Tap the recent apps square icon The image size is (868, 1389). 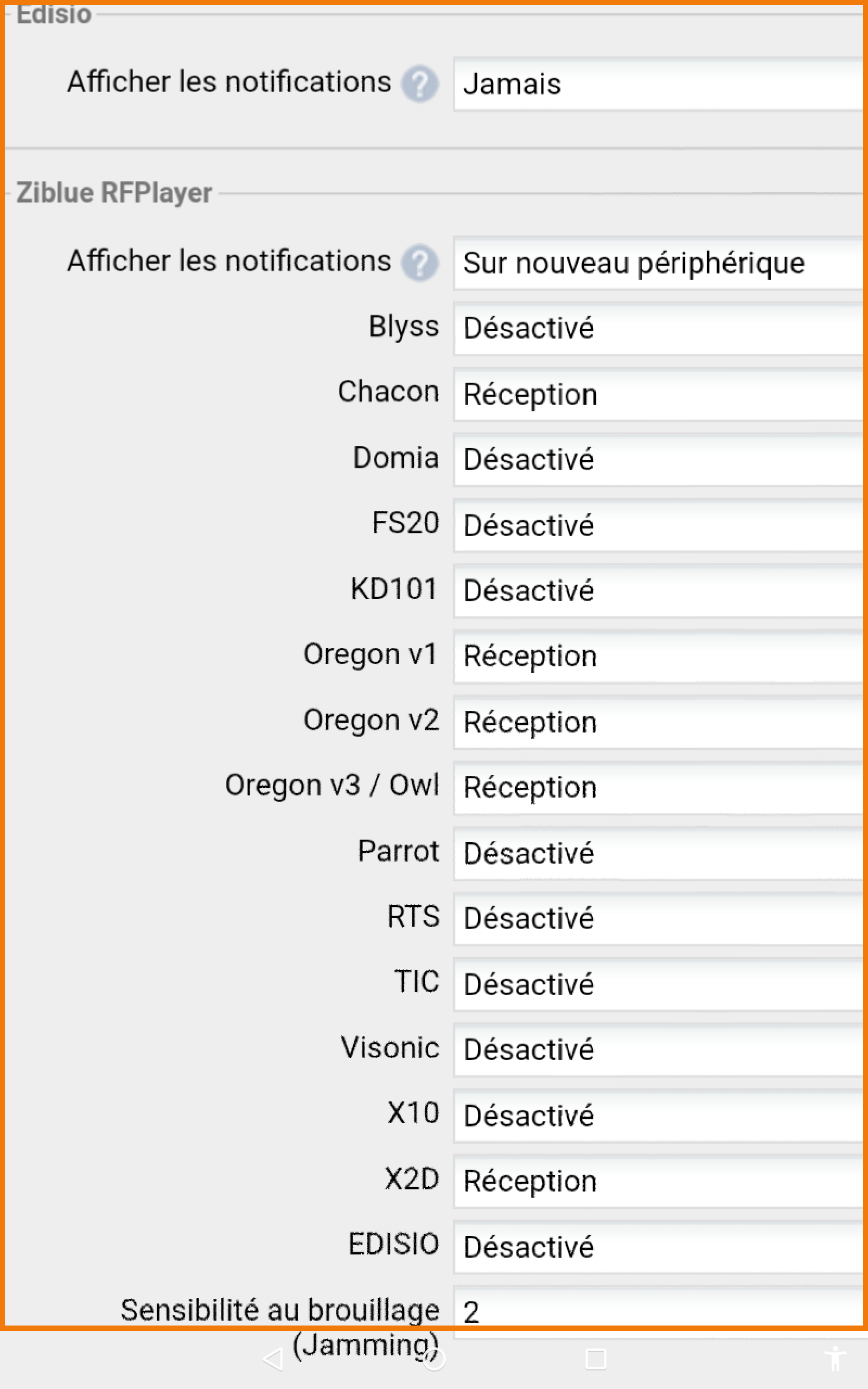tap(595, 1359)
